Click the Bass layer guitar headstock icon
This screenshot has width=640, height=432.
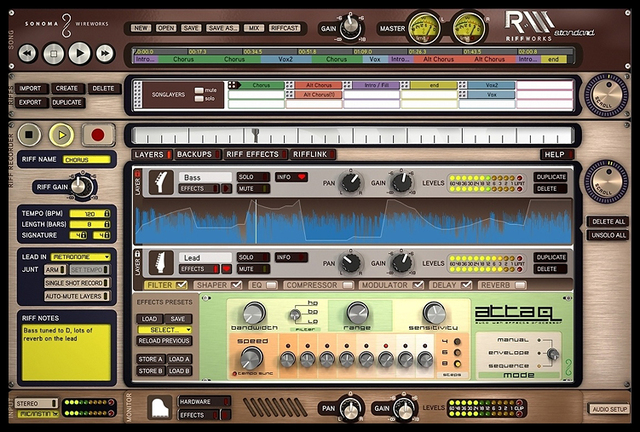161,182
